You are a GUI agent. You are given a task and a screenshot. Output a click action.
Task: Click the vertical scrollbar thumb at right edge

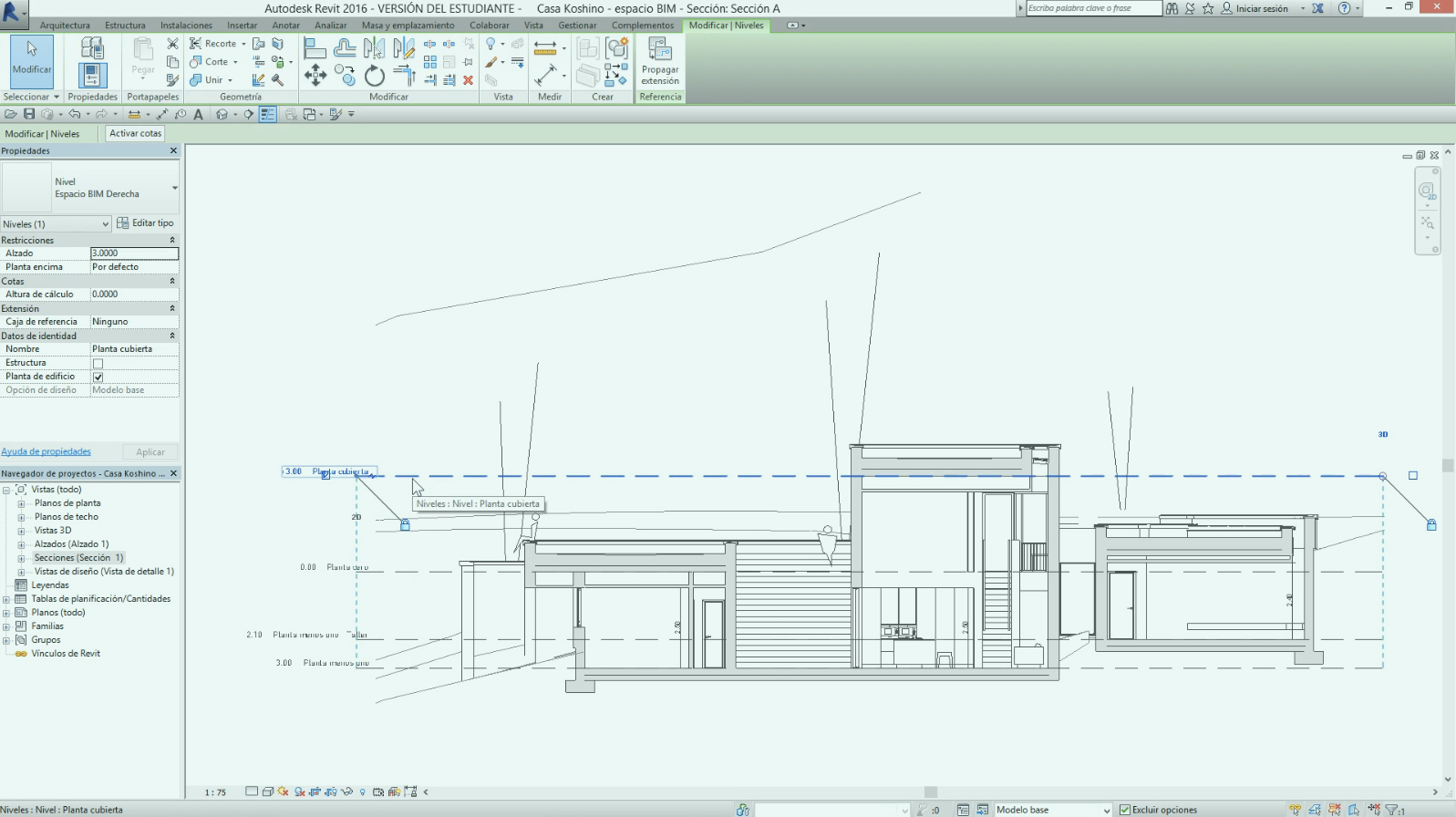click(1448, 466)
